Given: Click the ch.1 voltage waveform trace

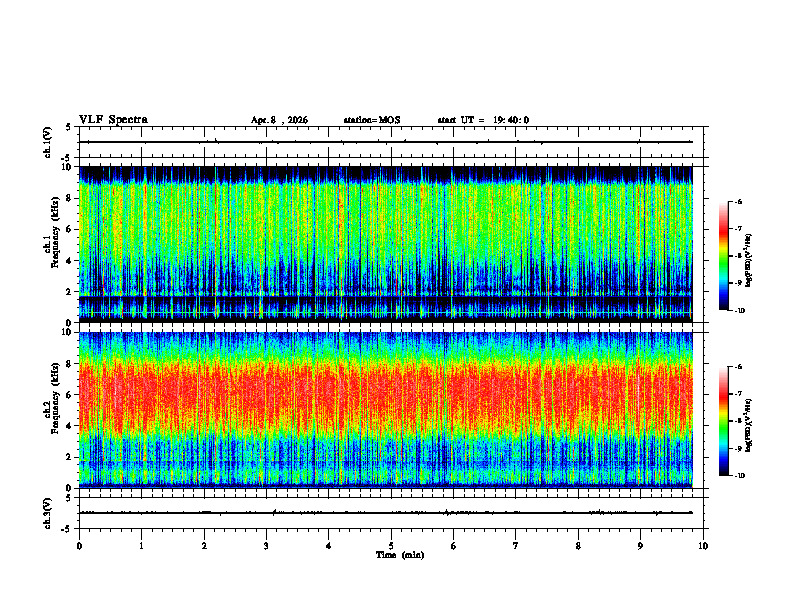Looking at the screenshot, I should click(x=386, y=142).
